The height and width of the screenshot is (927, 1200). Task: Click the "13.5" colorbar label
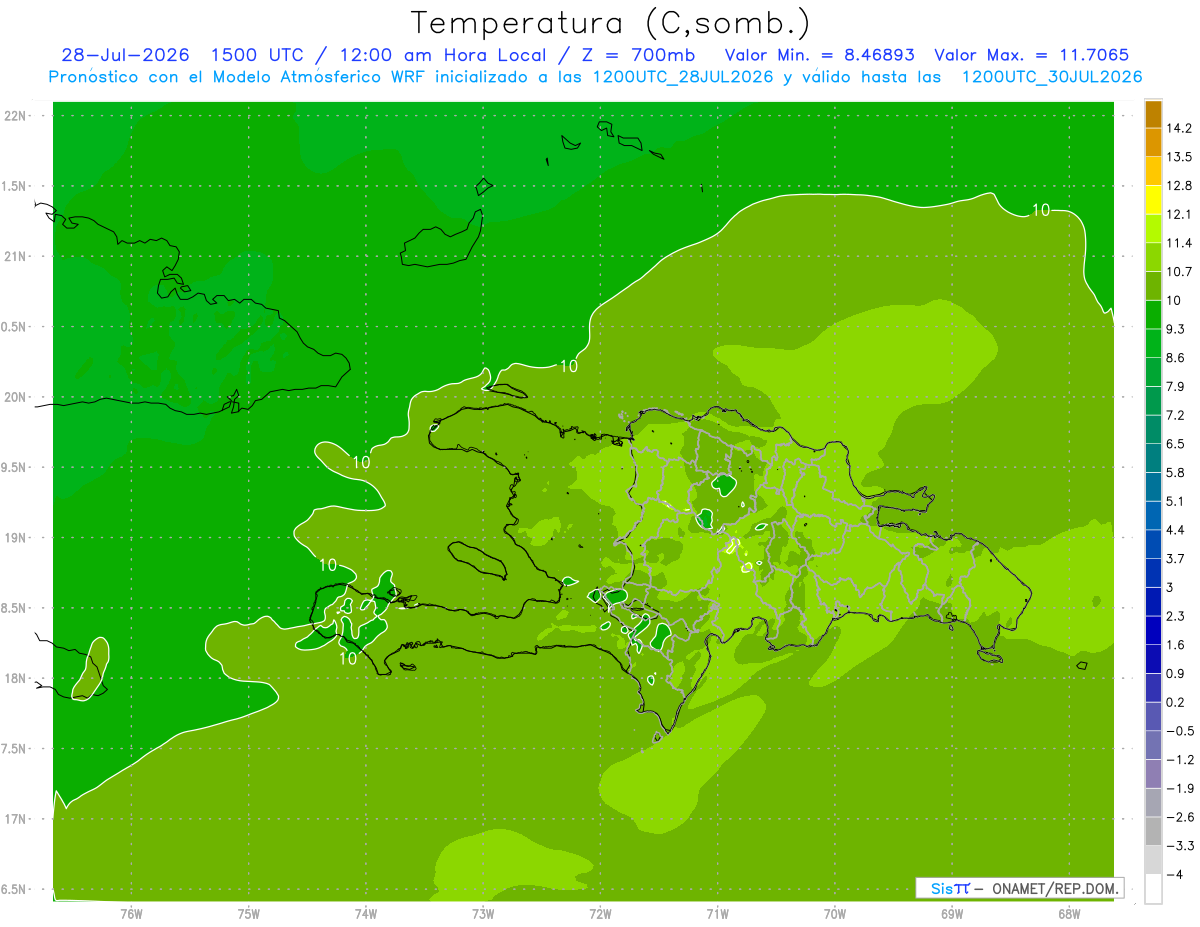[1180, 157]
